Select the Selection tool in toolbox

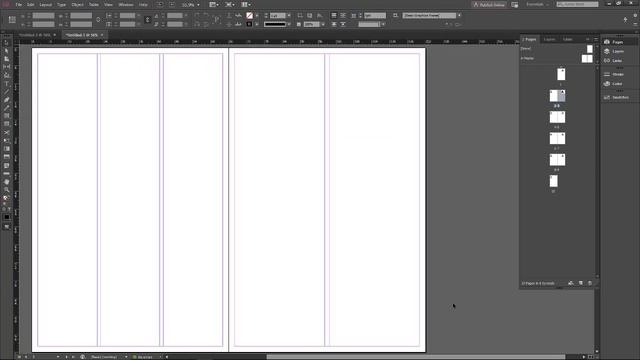[x=7, y=43]
